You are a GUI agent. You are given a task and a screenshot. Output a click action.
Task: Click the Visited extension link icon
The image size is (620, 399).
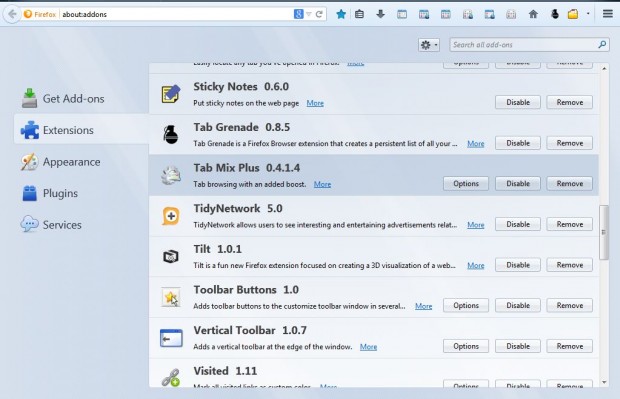171,378
